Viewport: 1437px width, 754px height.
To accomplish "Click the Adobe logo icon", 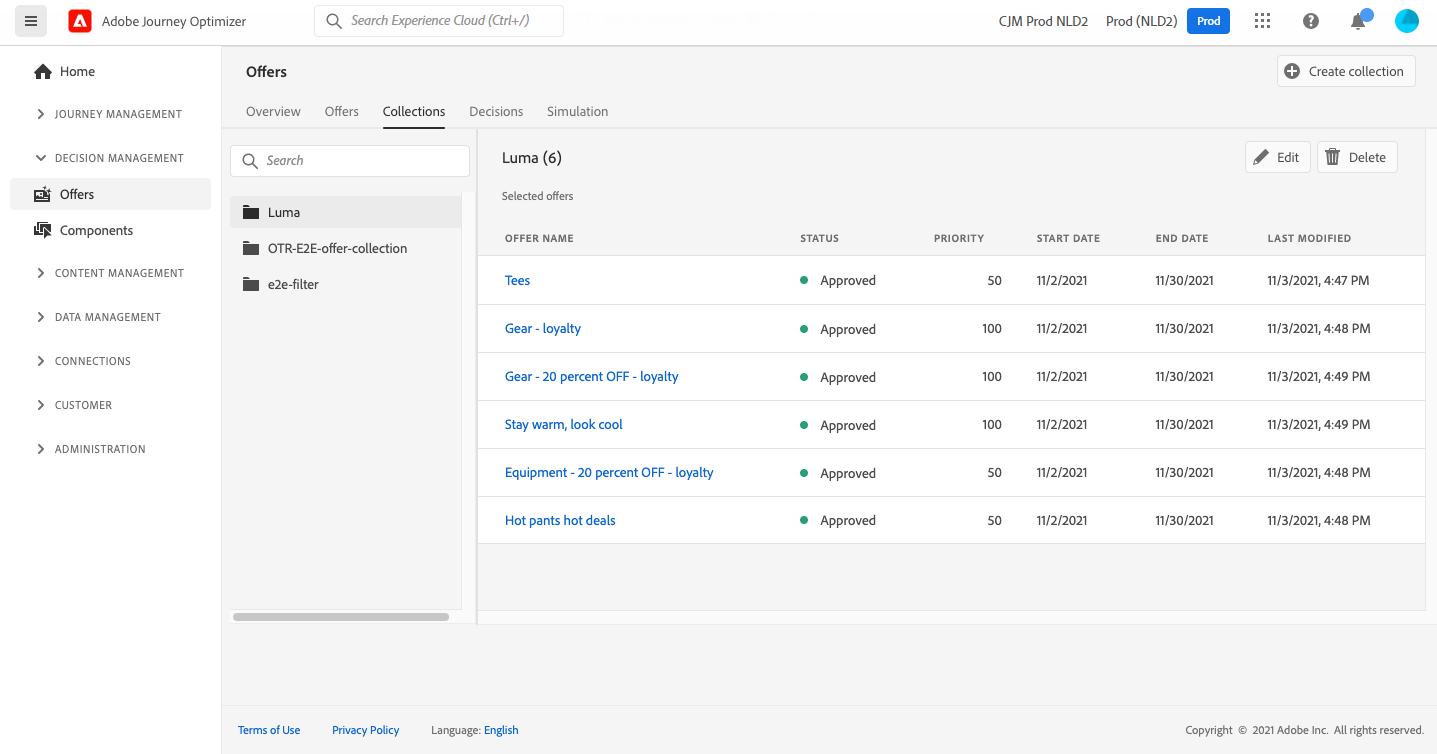I will tap(80, 21).
